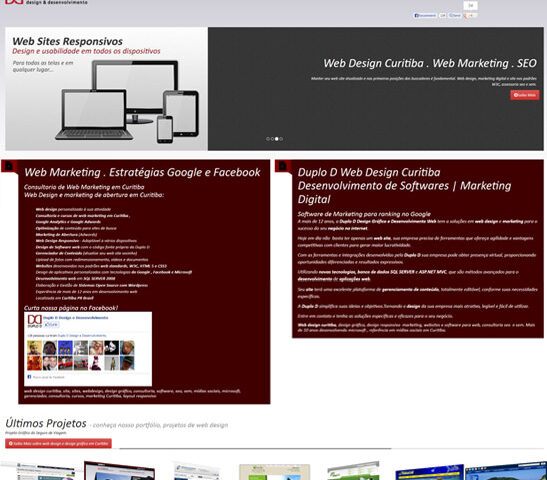Screen dimensions: 547x480
Task: Click document icon beside Duplo D Web Design heading
Action: pos(283,166)
